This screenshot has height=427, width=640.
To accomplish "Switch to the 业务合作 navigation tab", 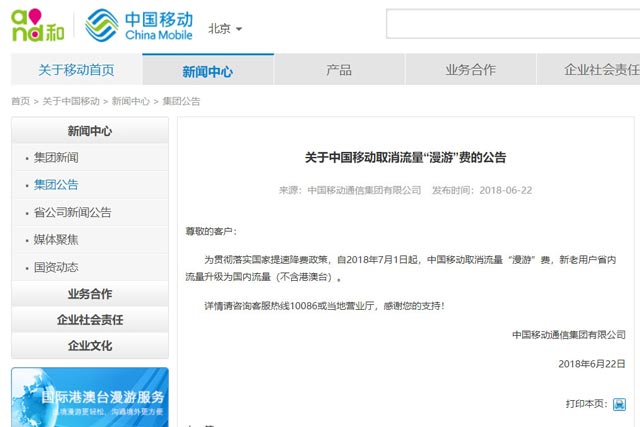I will (x=471, y=70).
